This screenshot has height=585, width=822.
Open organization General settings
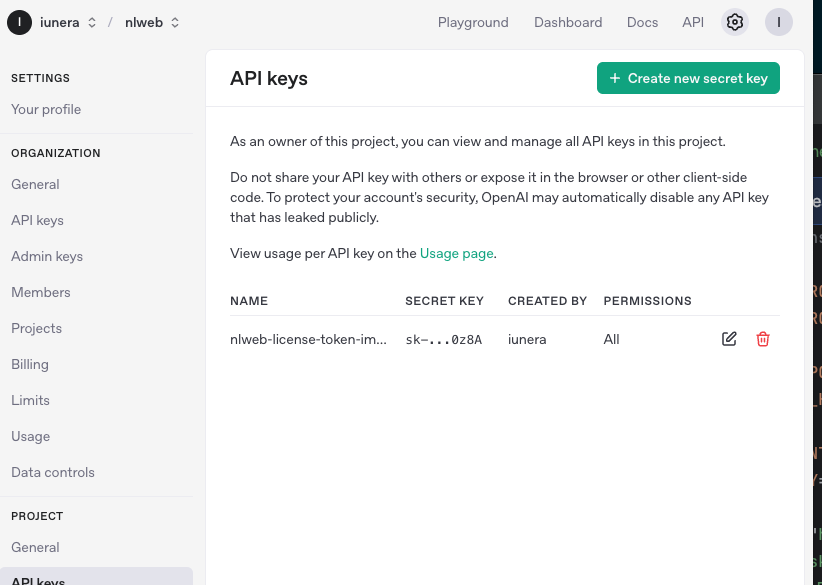[x=35, y=185]
